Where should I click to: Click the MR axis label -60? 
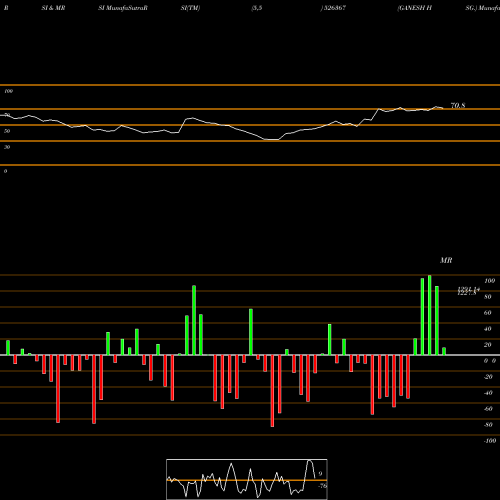click(488, 409)
